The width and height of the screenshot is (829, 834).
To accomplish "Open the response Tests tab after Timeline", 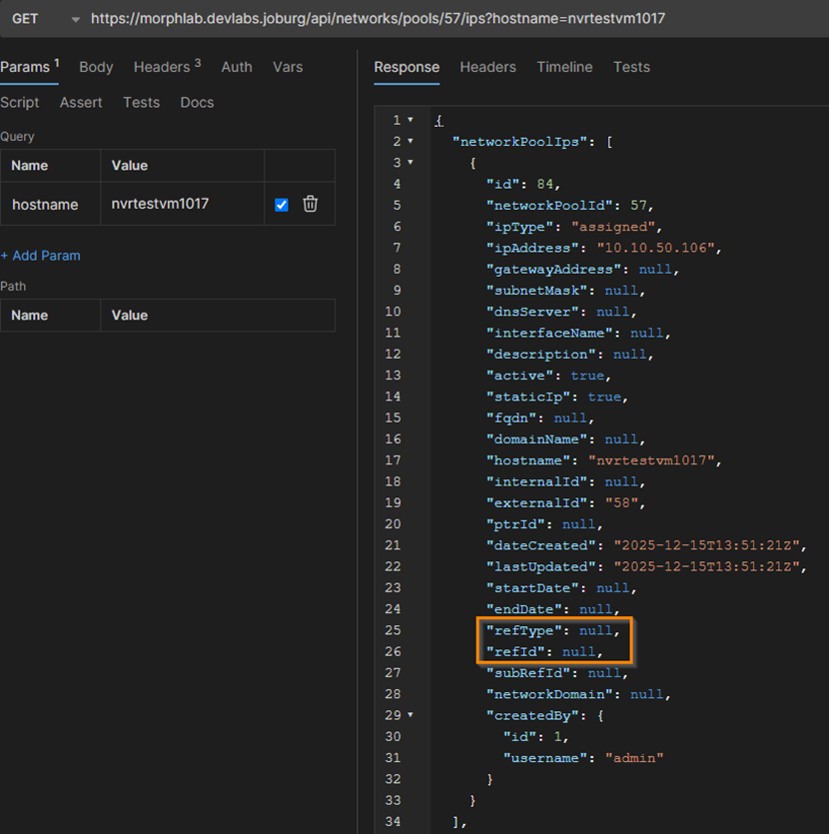I will point(631,67).
